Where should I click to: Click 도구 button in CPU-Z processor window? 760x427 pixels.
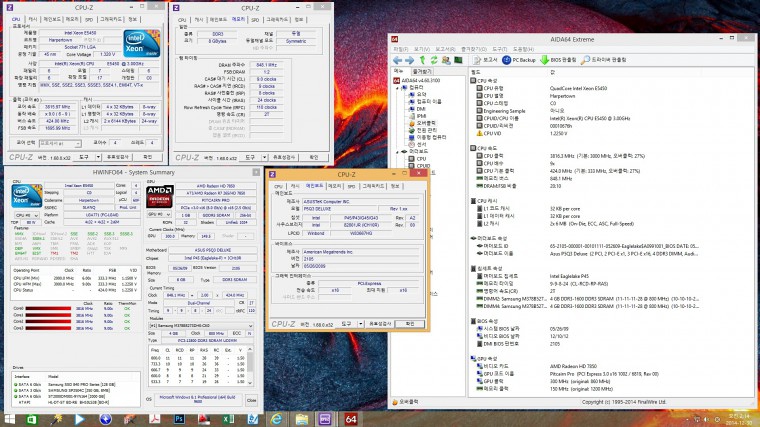(84, 157)
